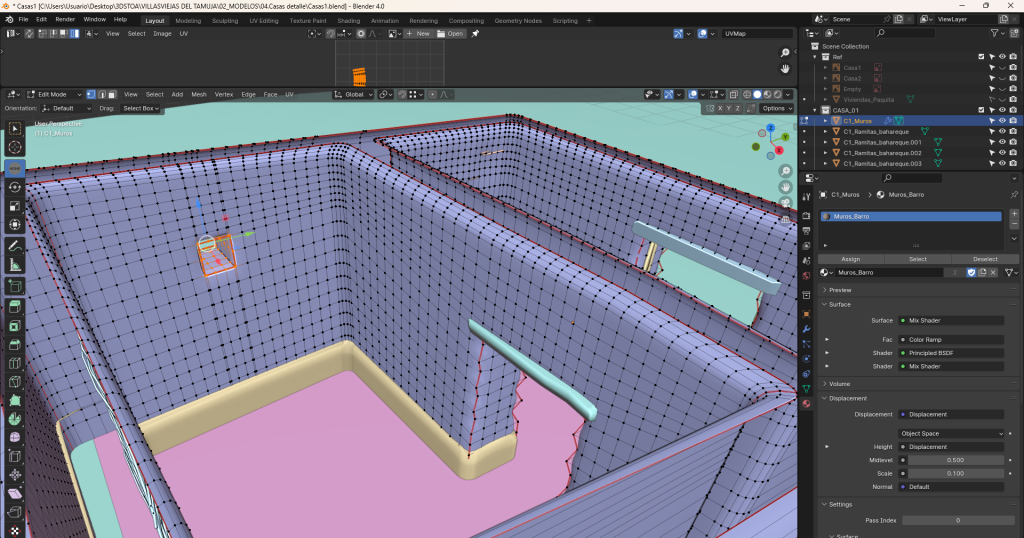Click the Modifiers wrench properties tab
This screenshot has height=538, width=1024.
coord(806,328)
